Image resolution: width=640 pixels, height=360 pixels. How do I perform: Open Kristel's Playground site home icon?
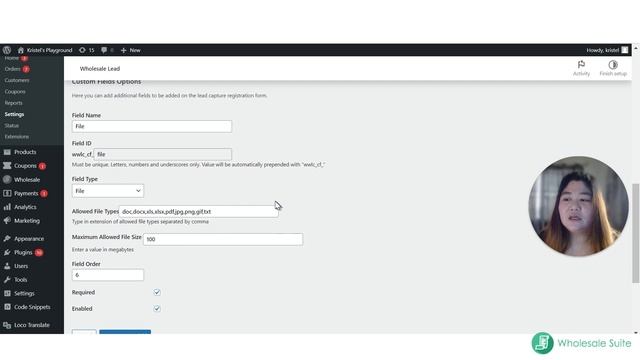coord(20,50)
